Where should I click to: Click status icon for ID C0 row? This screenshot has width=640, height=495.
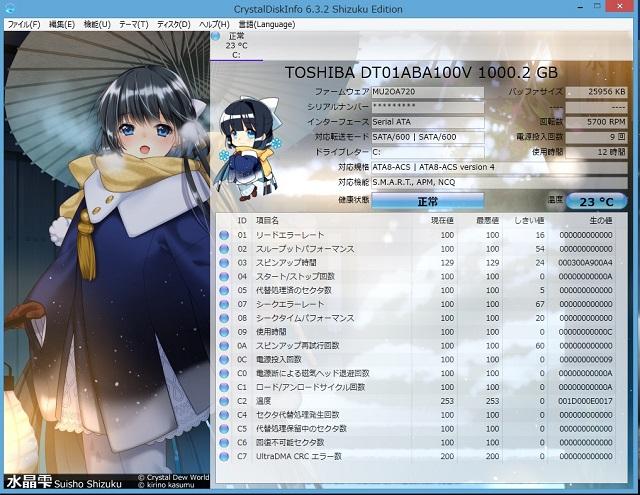[x=224, y=373]
